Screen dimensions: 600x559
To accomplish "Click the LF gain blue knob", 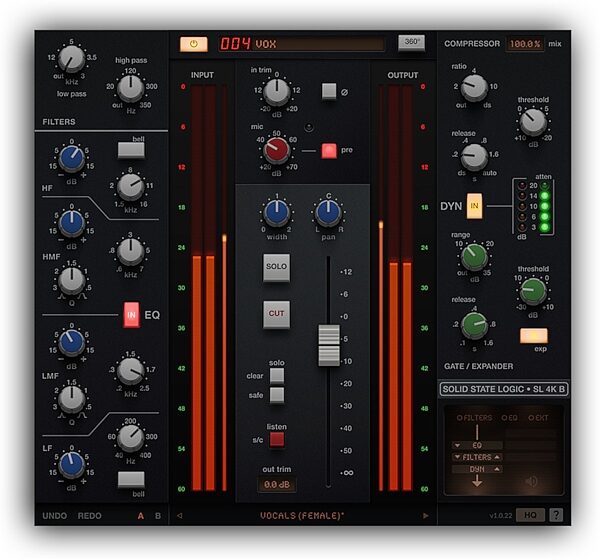I will pyautogui.click(x=72, y=465).
